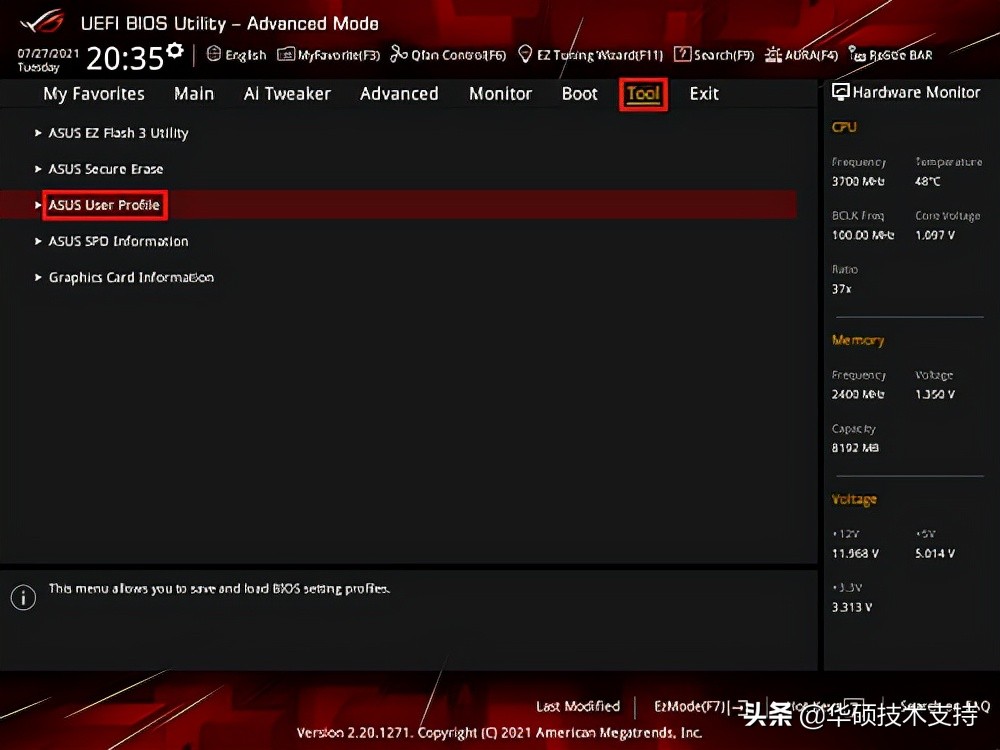
Task: Click the 20:35 clock display
Action: (125, 59)
